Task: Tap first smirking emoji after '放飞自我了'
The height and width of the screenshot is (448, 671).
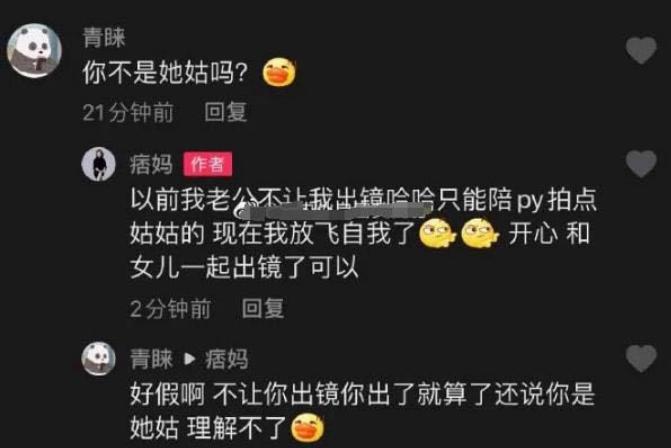Action: [x=437, y=234]
